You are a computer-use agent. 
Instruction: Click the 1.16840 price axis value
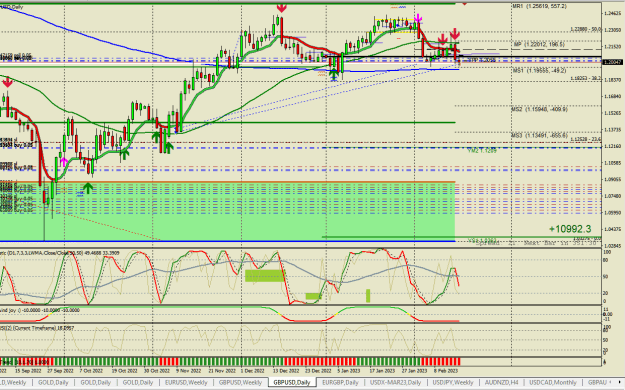(612, 96)
